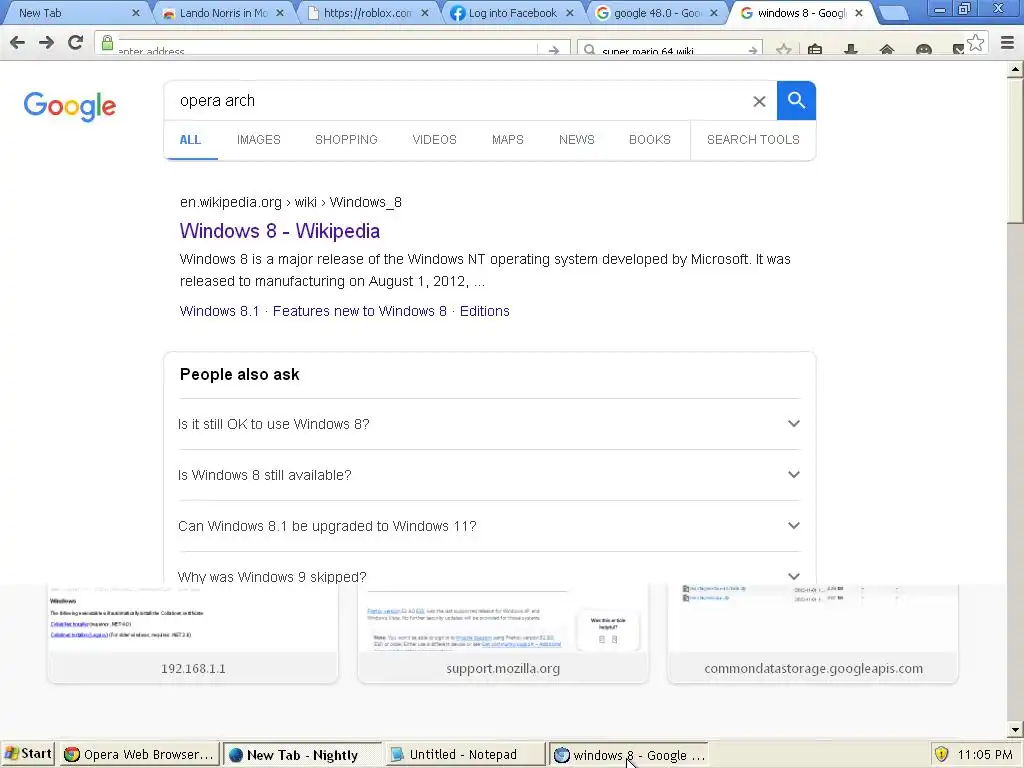Go back with the browser back arrow
The image size is (1024, 768).
(18, 43)
